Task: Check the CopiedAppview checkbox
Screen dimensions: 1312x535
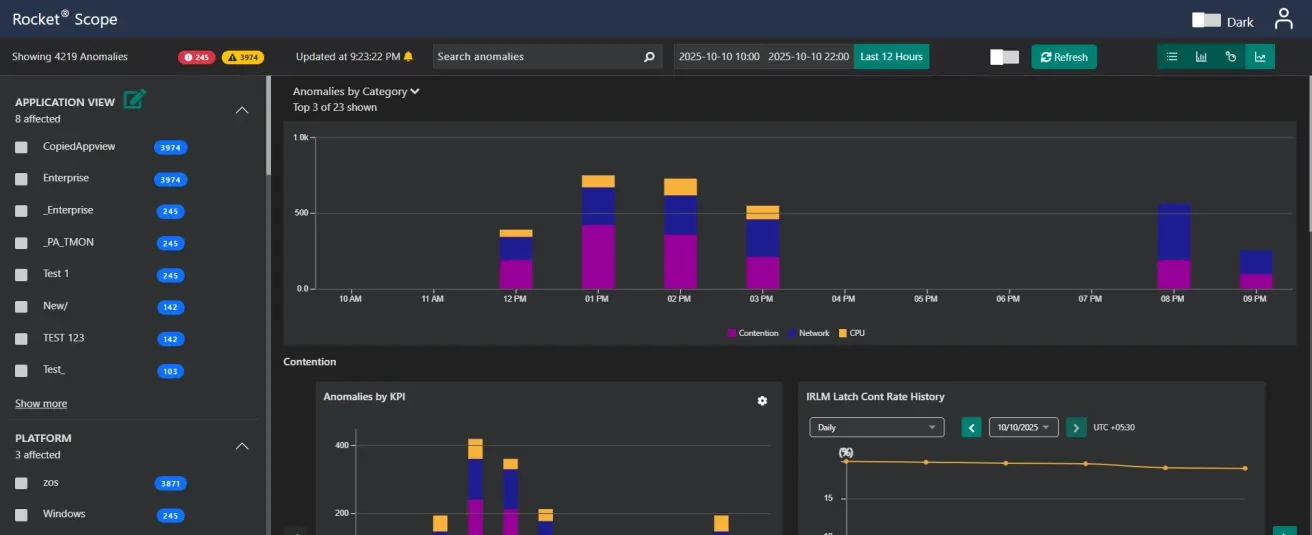Action: coord(21,147)
